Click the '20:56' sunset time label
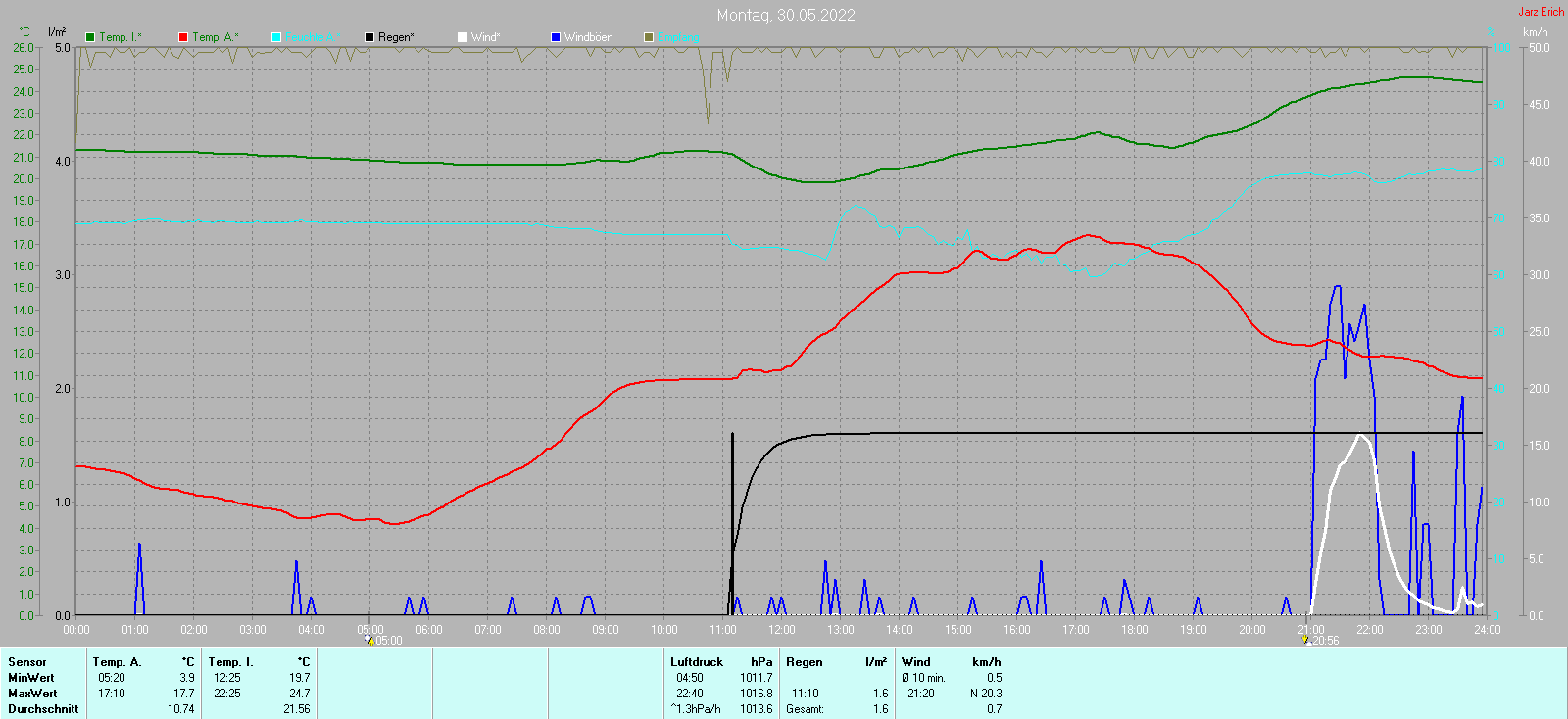The width and height of the screenshot is (1568, 719). coord(1326,641)
